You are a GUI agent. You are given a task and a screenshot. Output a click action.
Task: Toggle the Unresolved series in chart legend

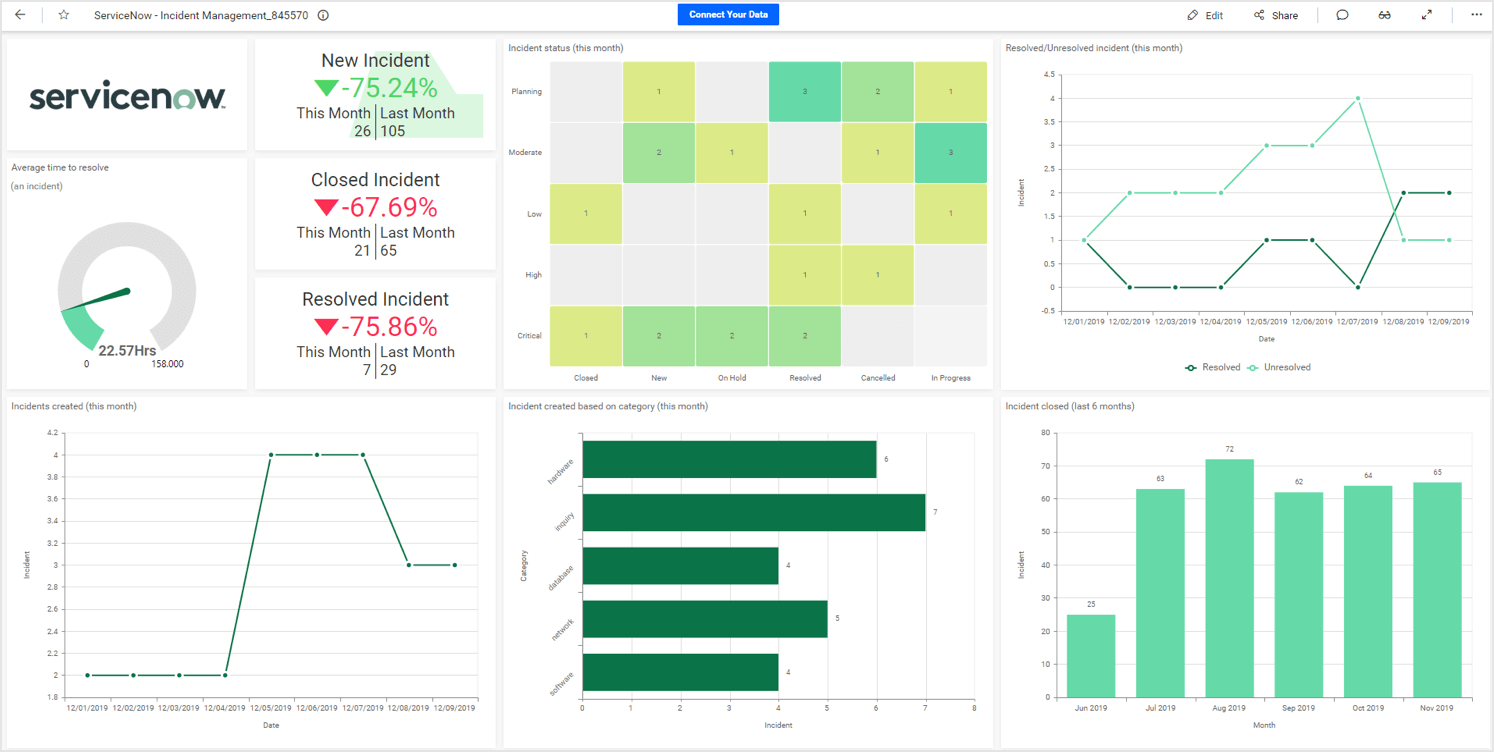pyautogui.click(x=1279, y=367)
